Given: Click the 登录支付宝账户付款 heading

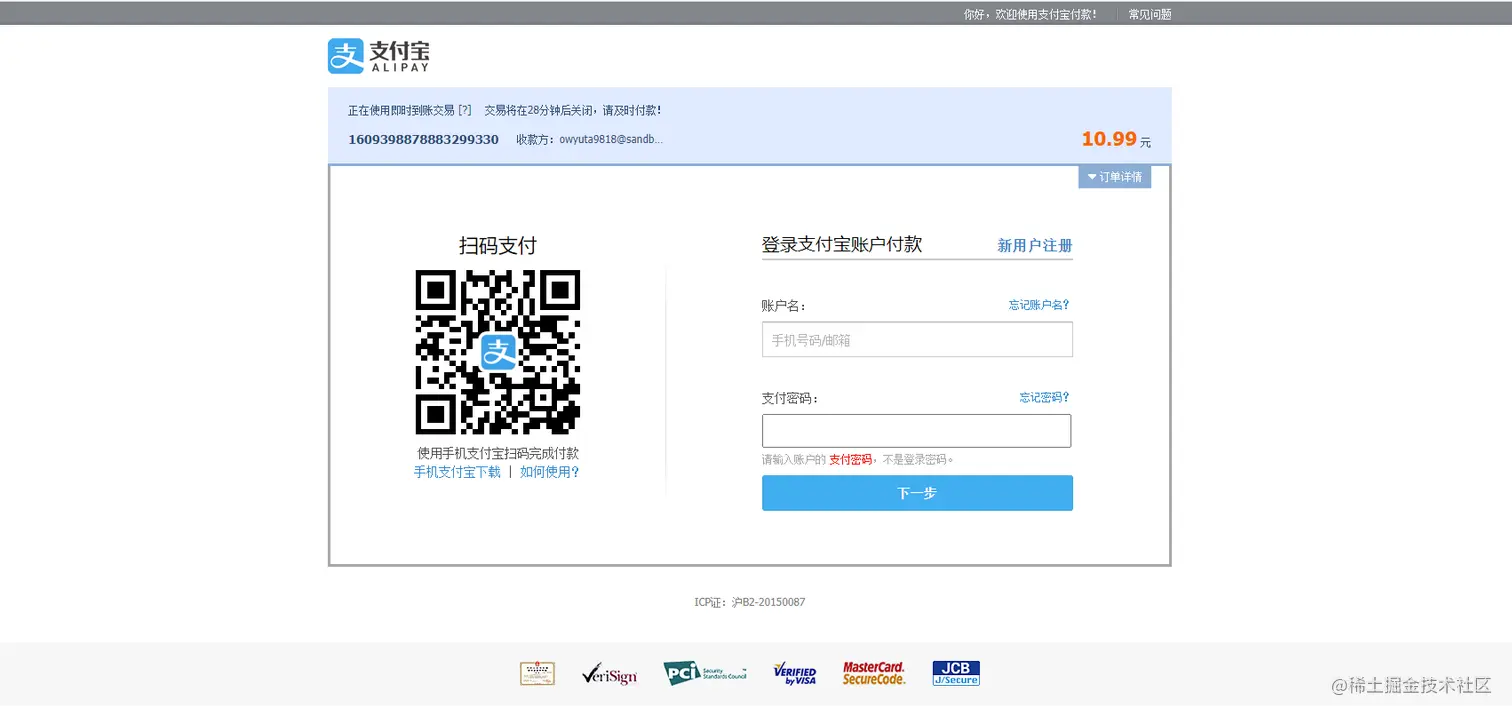Looking at the screenshot, I should coord(842,245).
